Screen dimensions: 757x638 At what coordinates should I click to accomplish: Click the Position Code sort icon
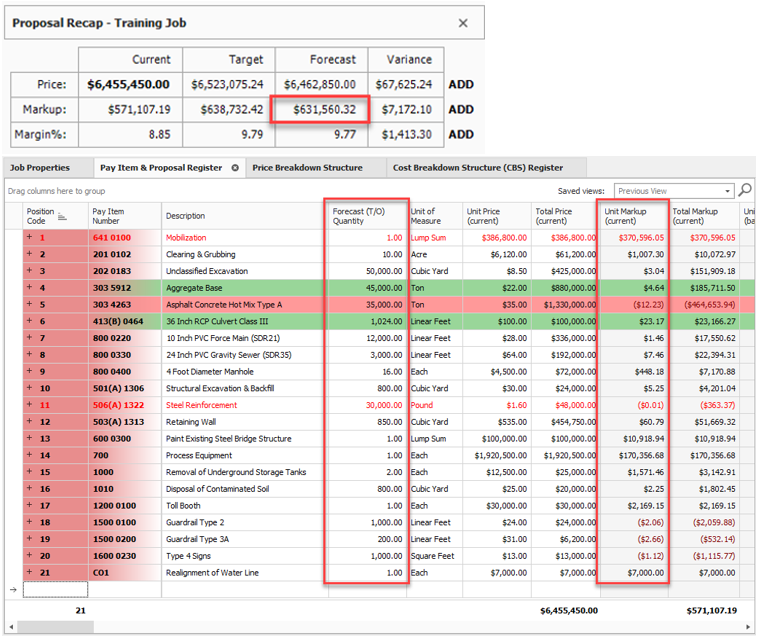pos(63,216)
